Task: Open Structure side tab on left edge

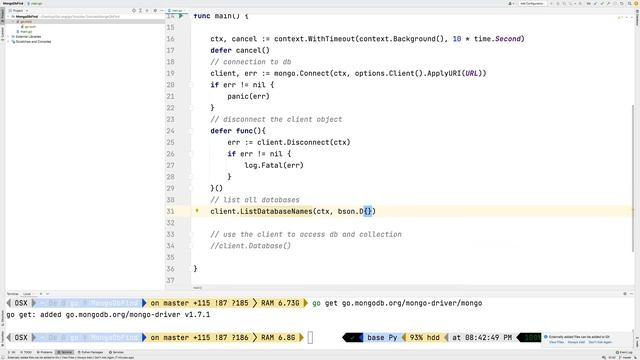Action: pos(2,318)
